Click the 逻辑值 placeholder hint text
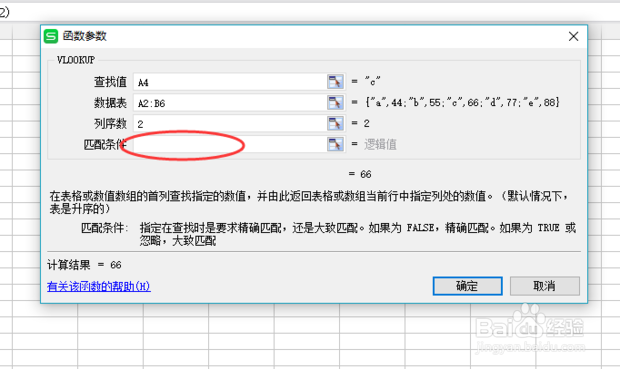Image resolution: width=620 pixels, height=369 pixels. pos(380,144)
